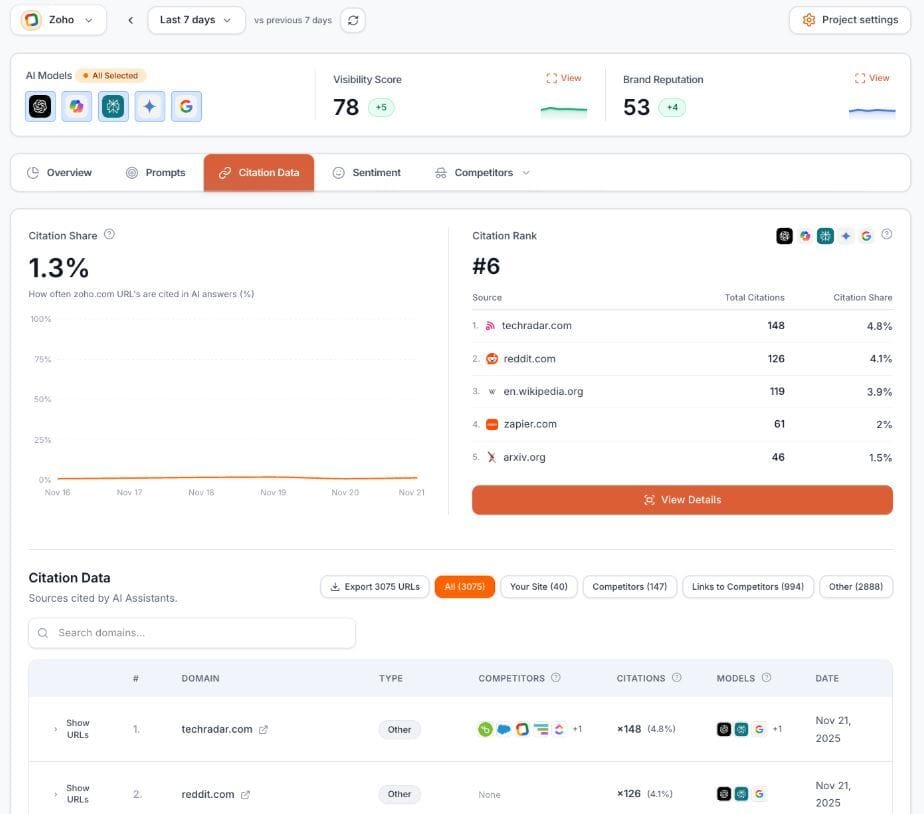Filter Citation Rank by Copilot icon
The image size is (924, 814).
tap(805, 236)
